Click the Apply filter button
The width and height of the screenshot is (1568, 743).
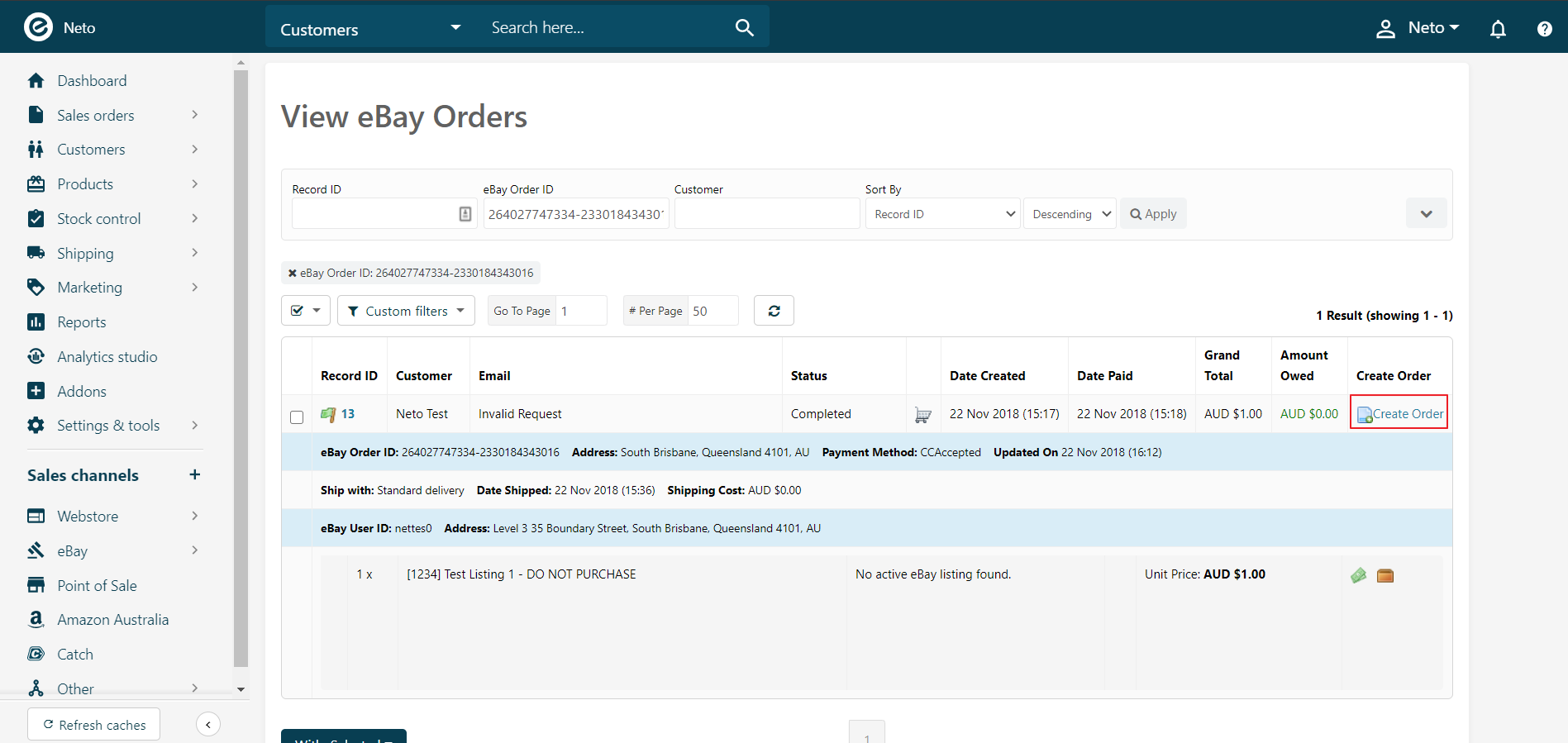(x=1153, y=214)
